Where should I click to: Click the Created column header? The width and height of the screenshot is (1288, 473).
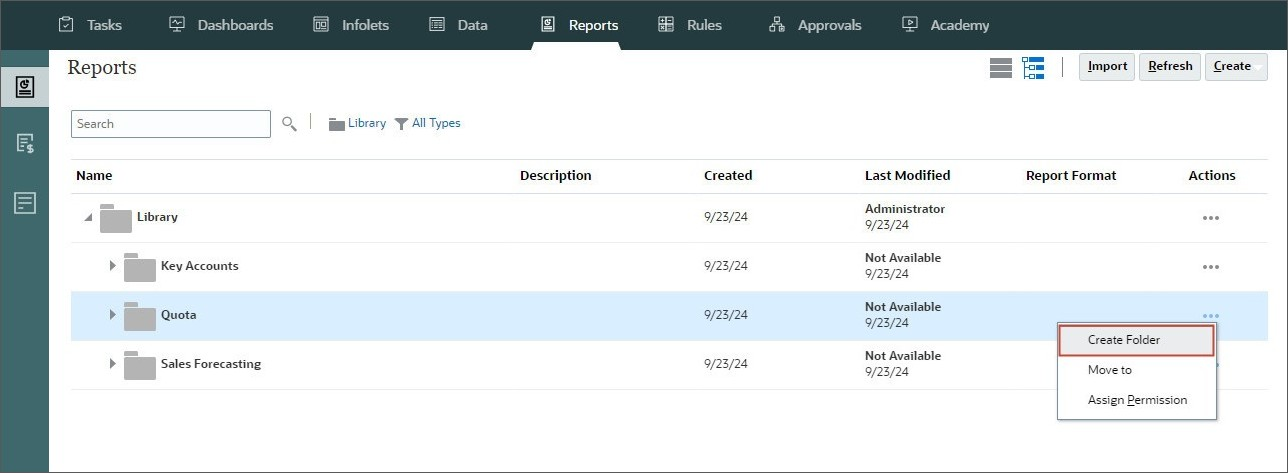click(727, 175)
